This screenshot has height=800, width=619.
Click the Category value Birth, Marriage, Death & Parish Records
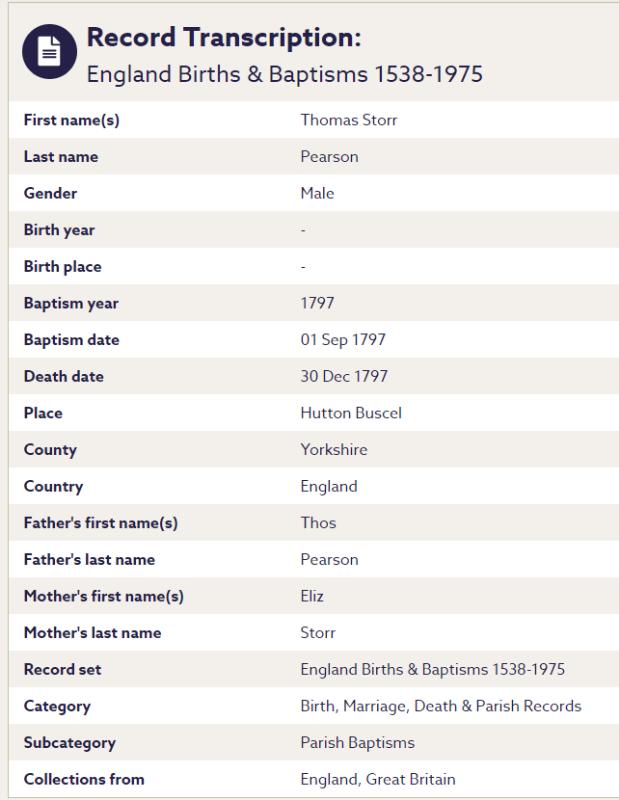point(440,706)
